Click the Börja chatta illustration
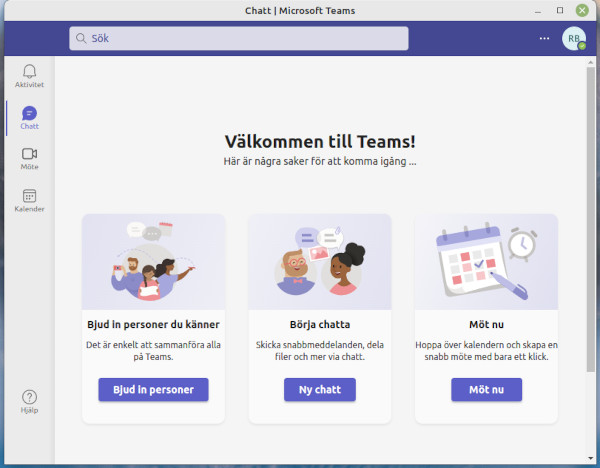This screenshot has width=600, height=468. [x=320, y=262]
